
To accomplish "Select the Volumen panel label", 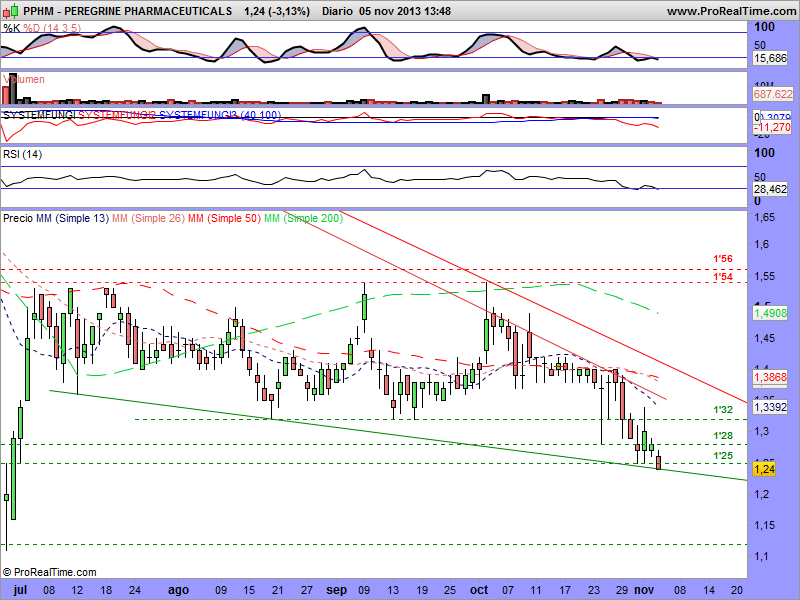I will pyautogui.click(x=23, y=79).
